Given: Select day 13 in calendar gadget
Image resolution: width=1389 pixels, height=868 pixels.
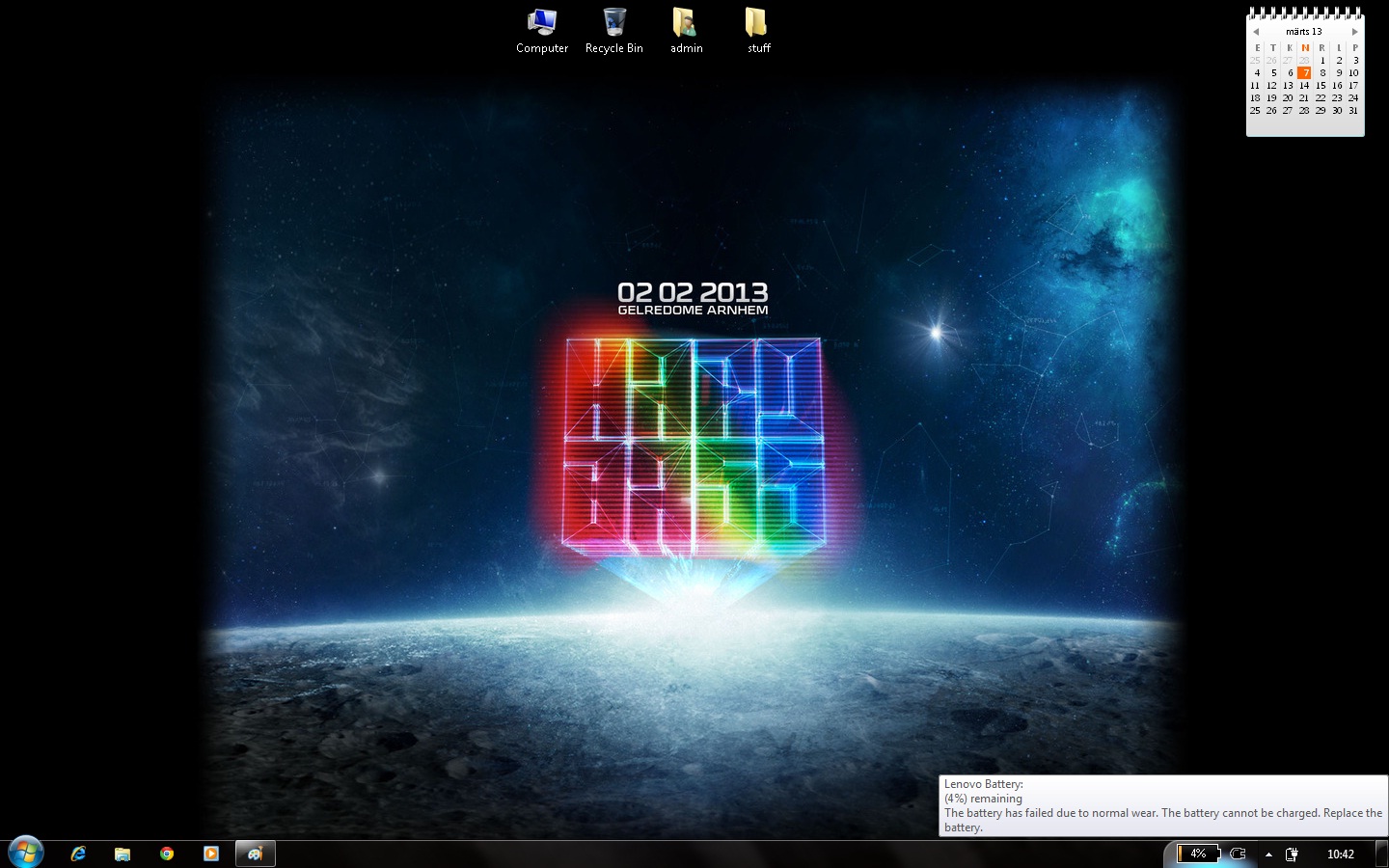Looking at the screenshot, I should 1288,85.
